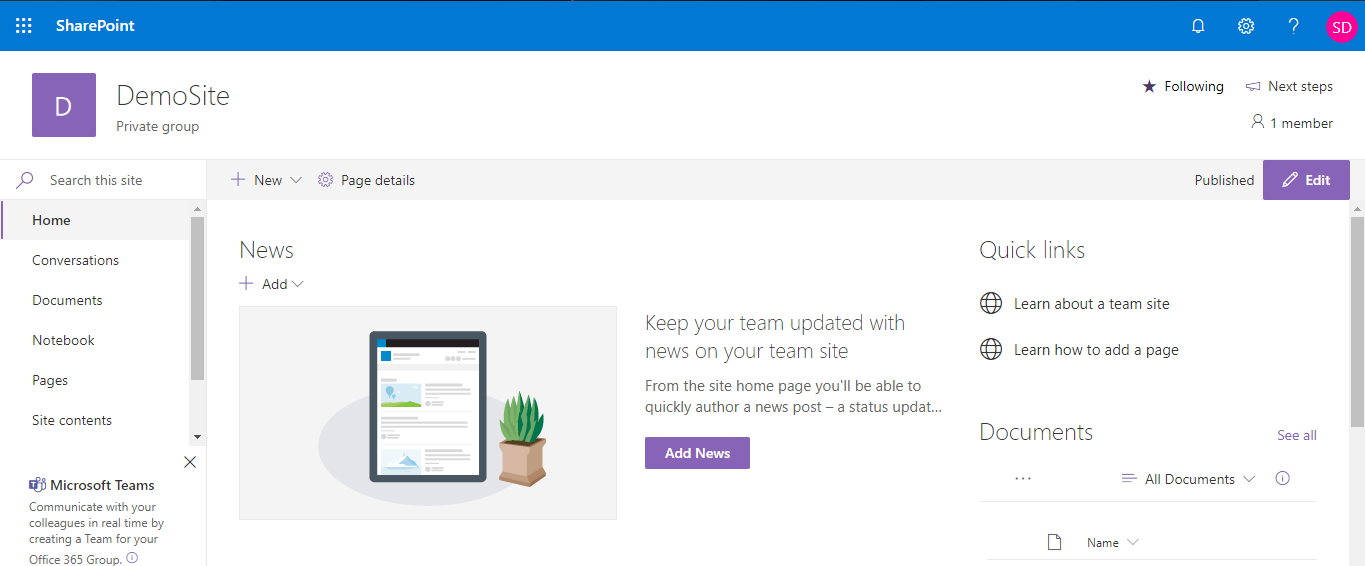Image resolution: width=1365 pixels, height=566 pixels.
Task: View the 1 member list
Action: pyautogui.click(x=1292, y=123)
